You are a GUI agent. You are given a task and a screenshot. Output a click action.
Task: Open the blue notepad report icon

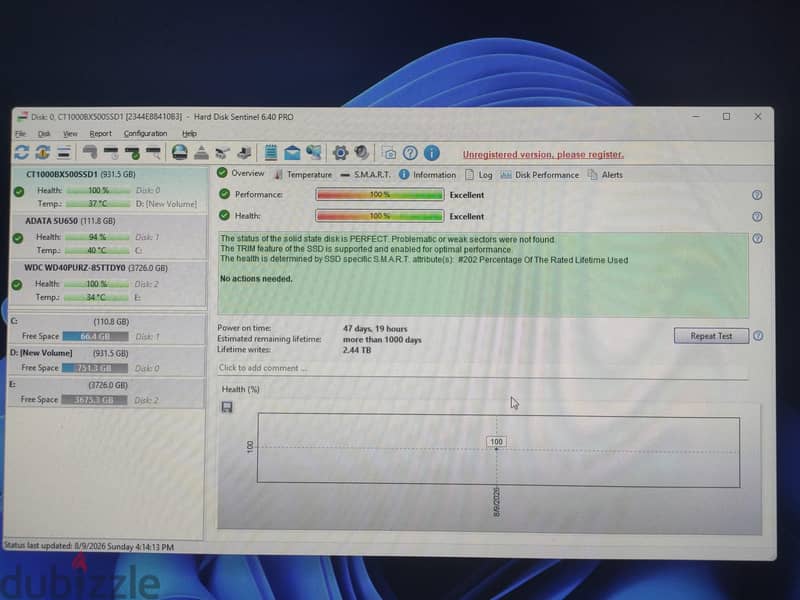tap(270, 152)
